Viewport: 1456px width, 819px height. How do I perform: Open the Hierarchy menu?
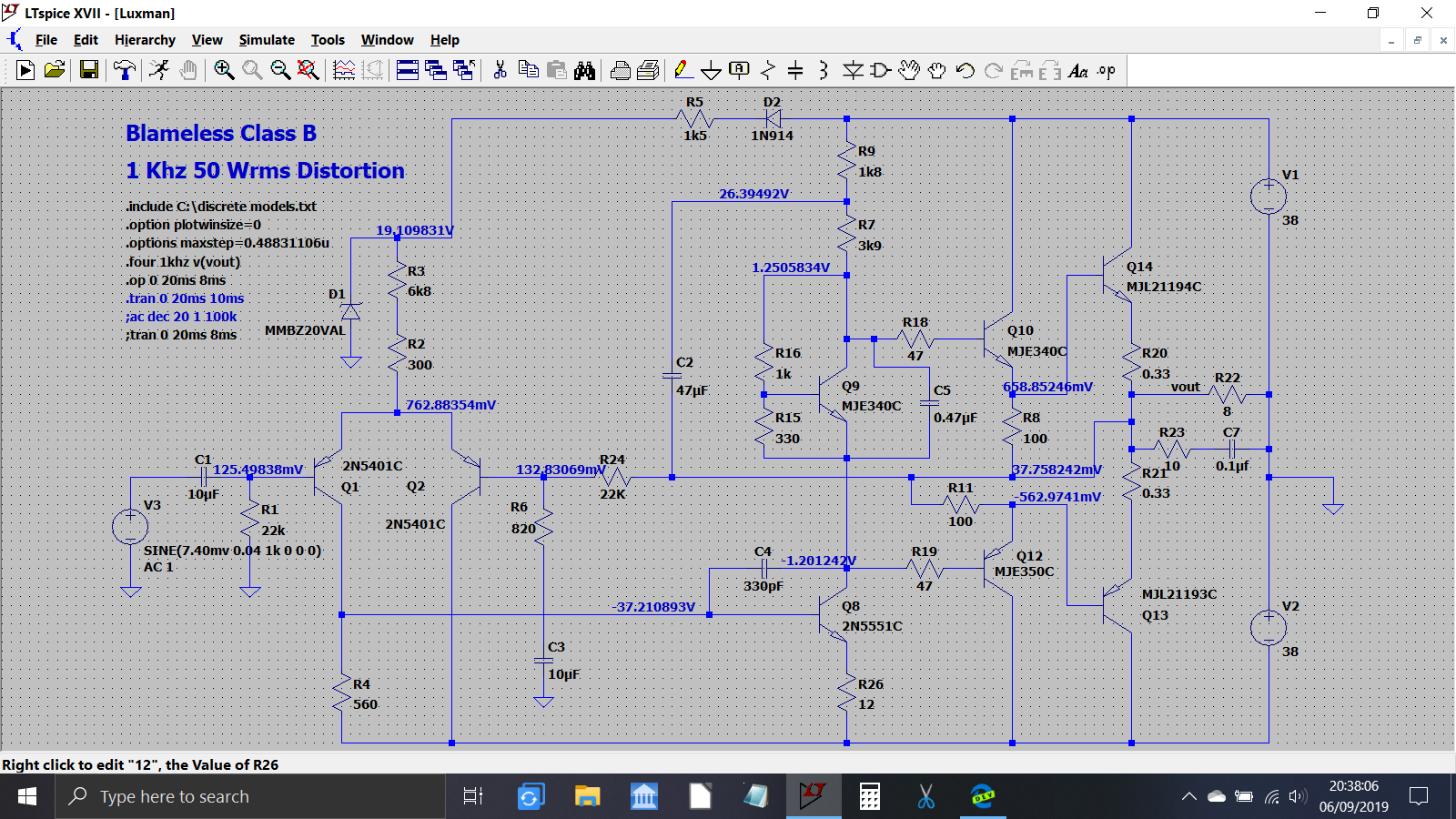coord(145,40)
